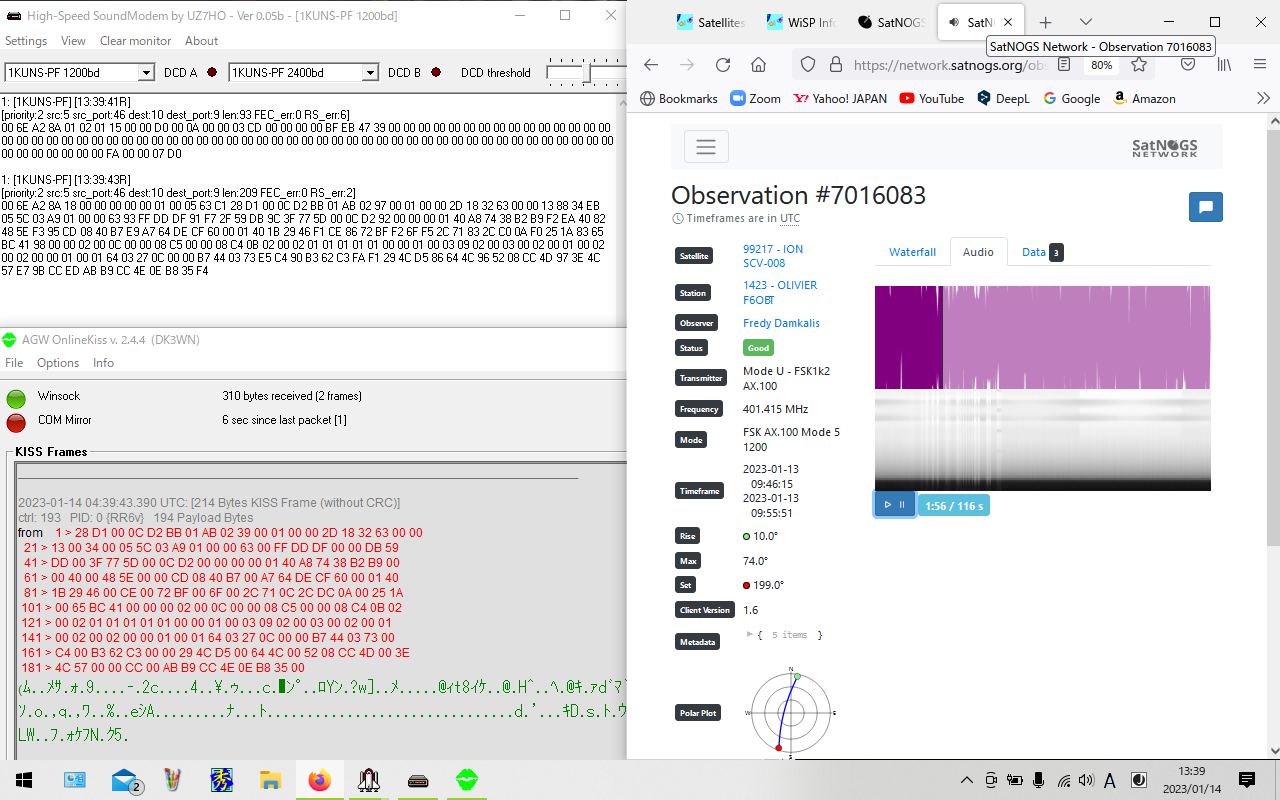Click the site security padlock icon
This screenshot has width=1280, height=800.
click(835, 65)
